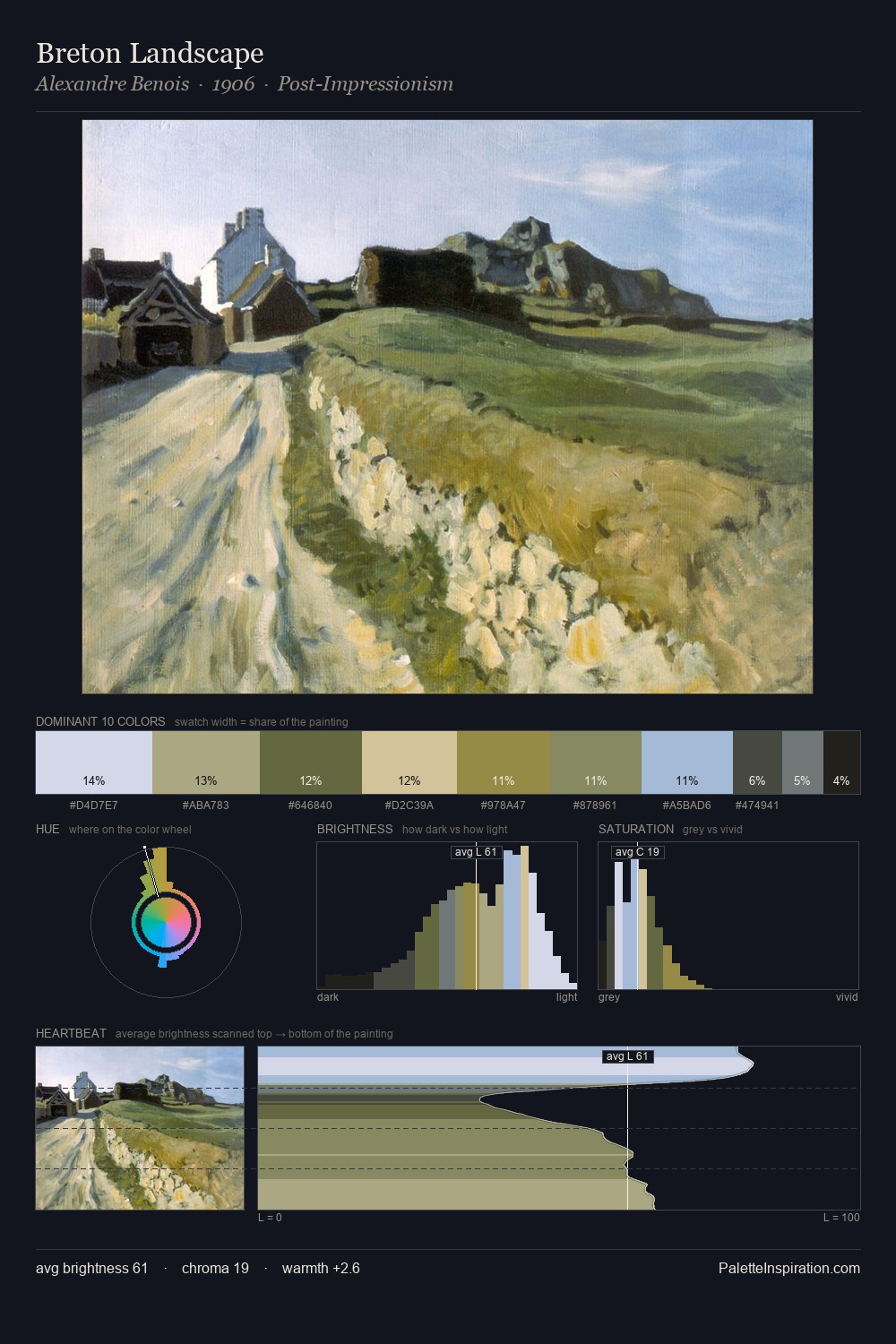Click the 'Breton Landscape' title
Viewport: 896px width, 1344px height.
coord(150,54)
